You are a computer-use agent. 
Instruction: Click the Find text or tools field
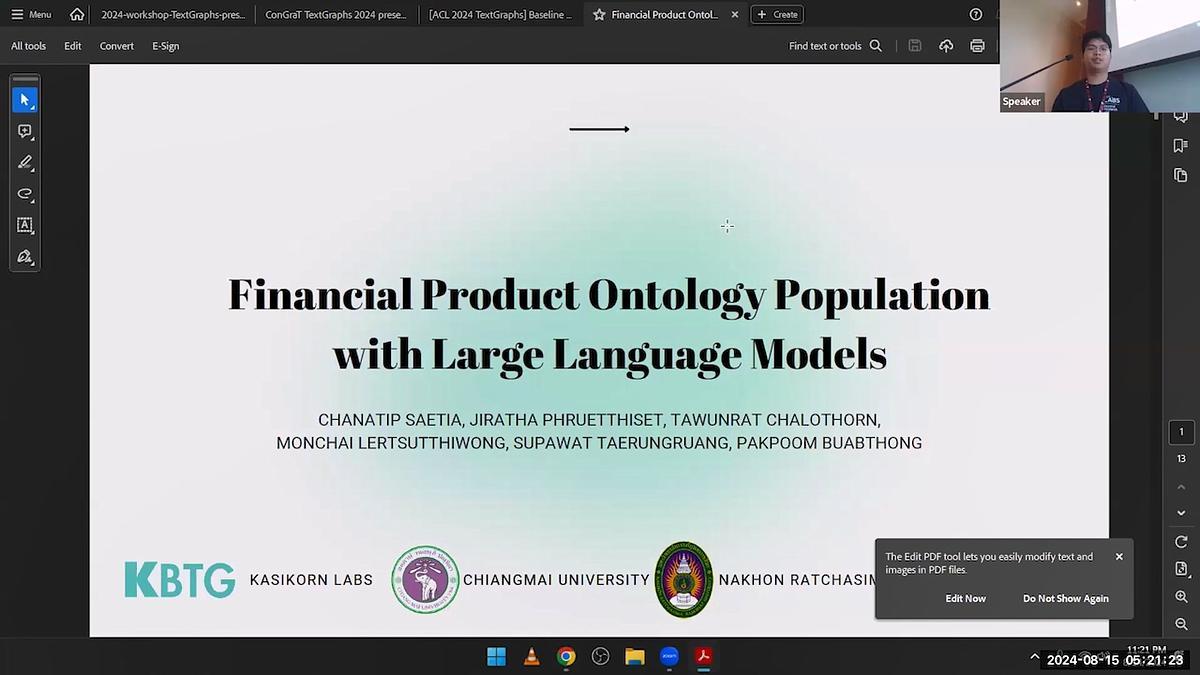click(825, 46)
